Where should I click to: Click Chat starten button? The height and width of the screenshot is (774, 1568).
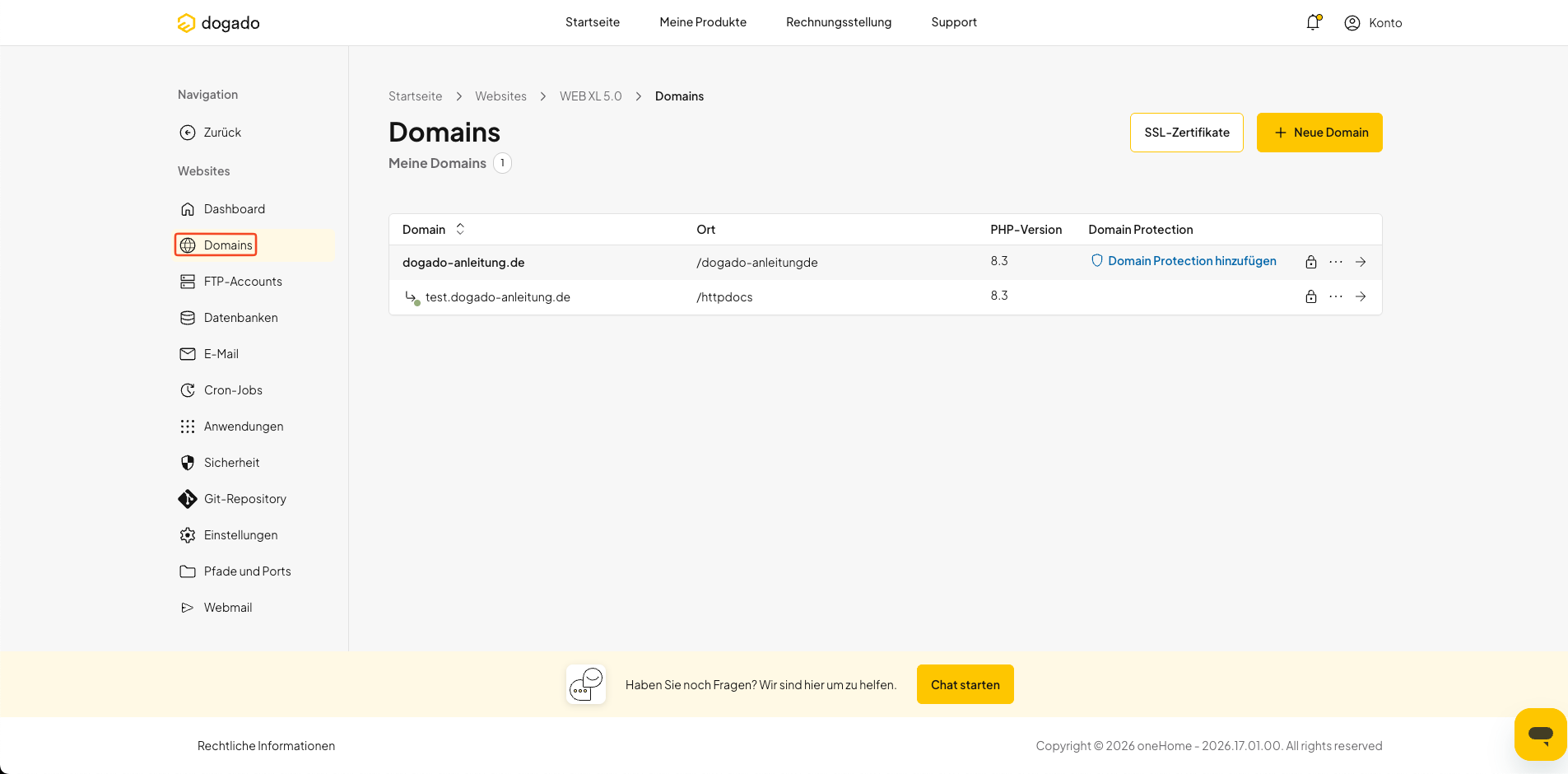[x=965, y=684]
